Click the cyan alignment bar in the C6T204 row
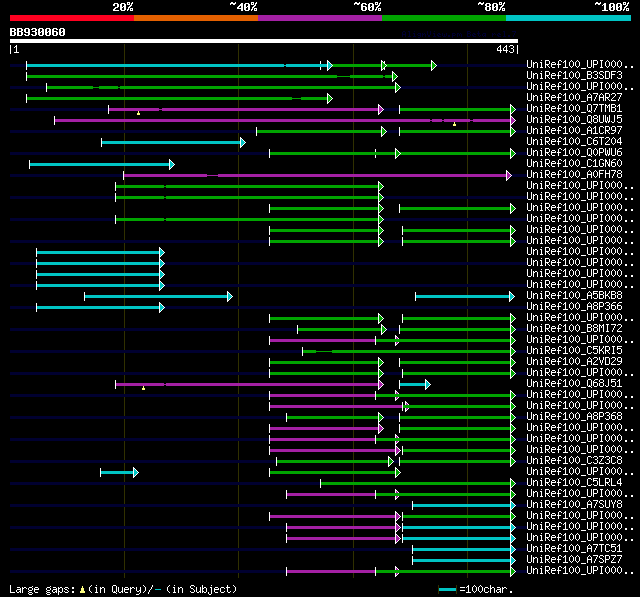The height and width of the screenshot is (597, 640). pyautogui.click(x=171, y=142)
